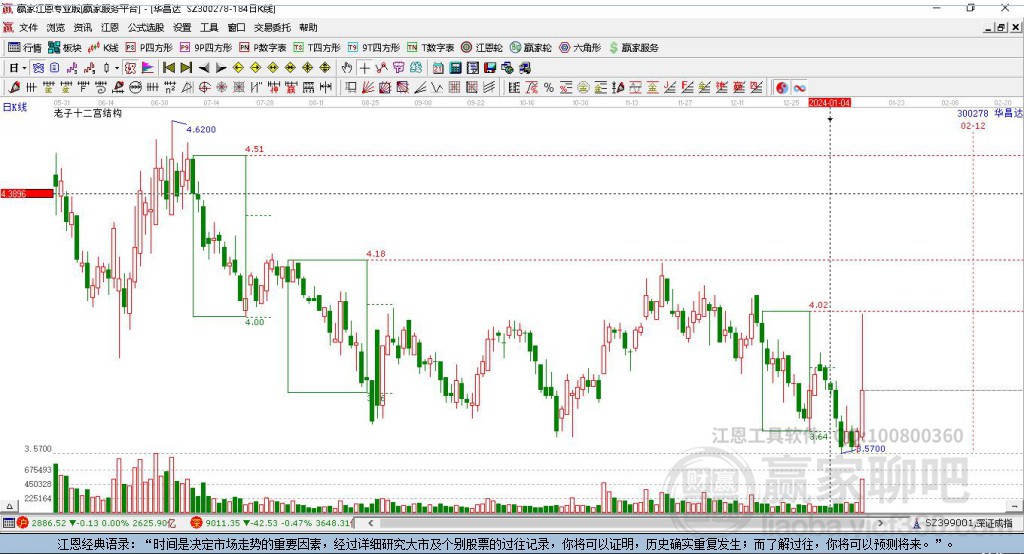Open the 帮助 menu
The image size is (1024, 554).
(x=308, y=27)
